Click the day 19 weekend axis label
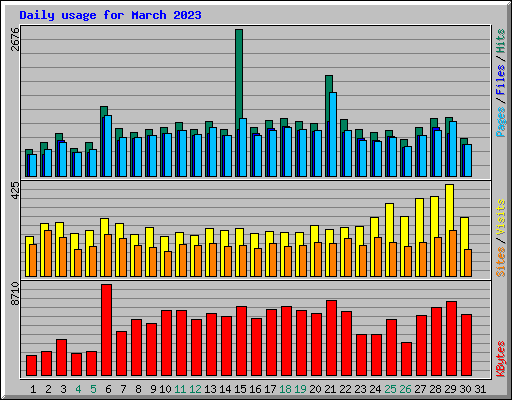The image size is (512, 400). point(300,389)
